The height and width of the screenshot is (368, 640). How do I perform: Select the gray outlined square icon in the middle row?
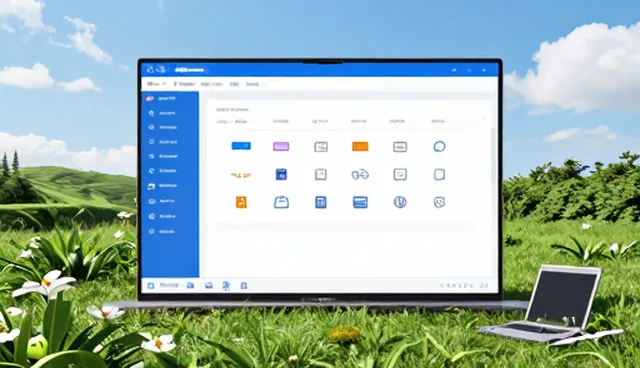point(321,175)
